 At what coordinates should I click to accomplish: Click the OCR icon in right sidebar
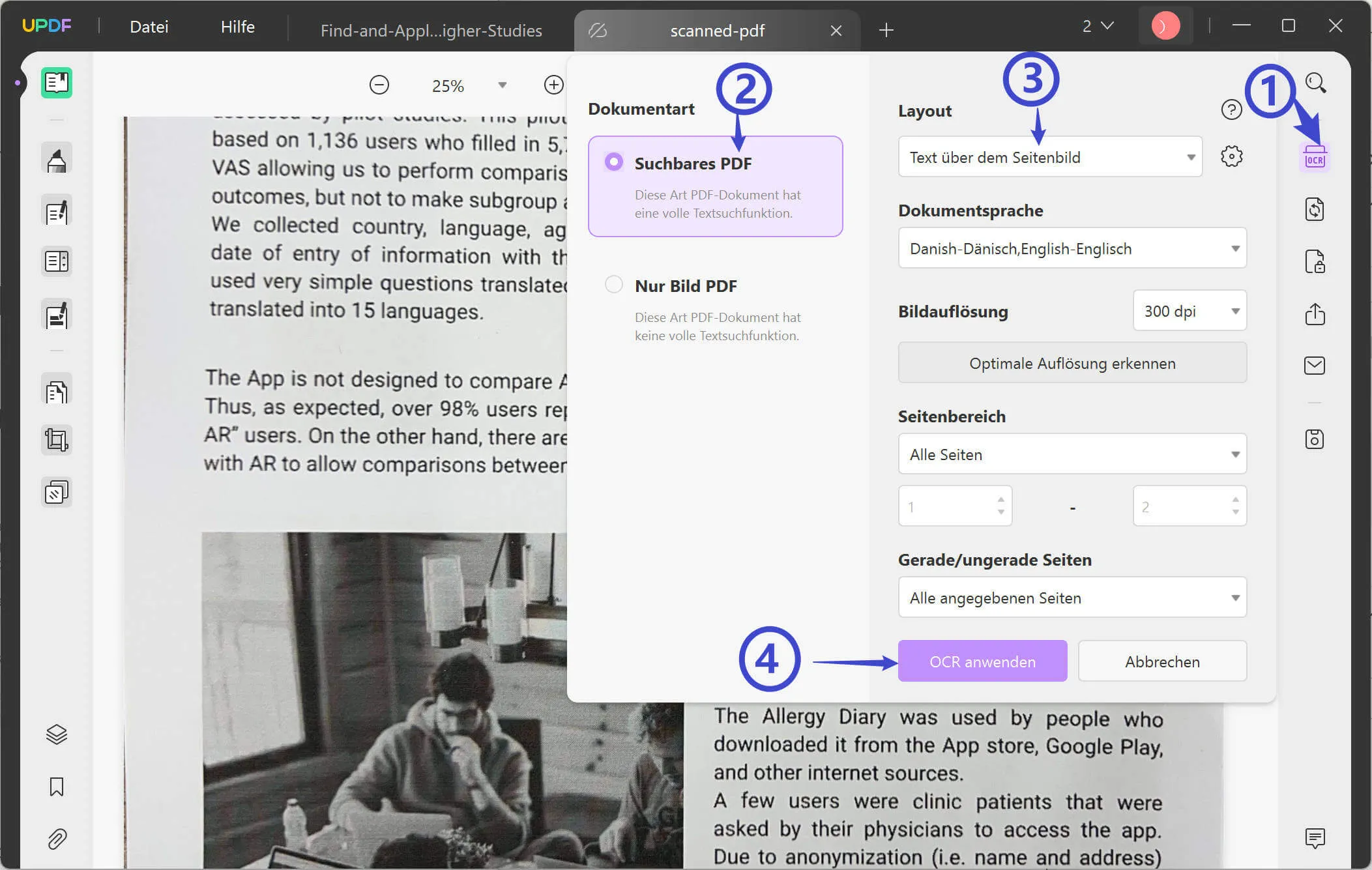(1314, 158)
